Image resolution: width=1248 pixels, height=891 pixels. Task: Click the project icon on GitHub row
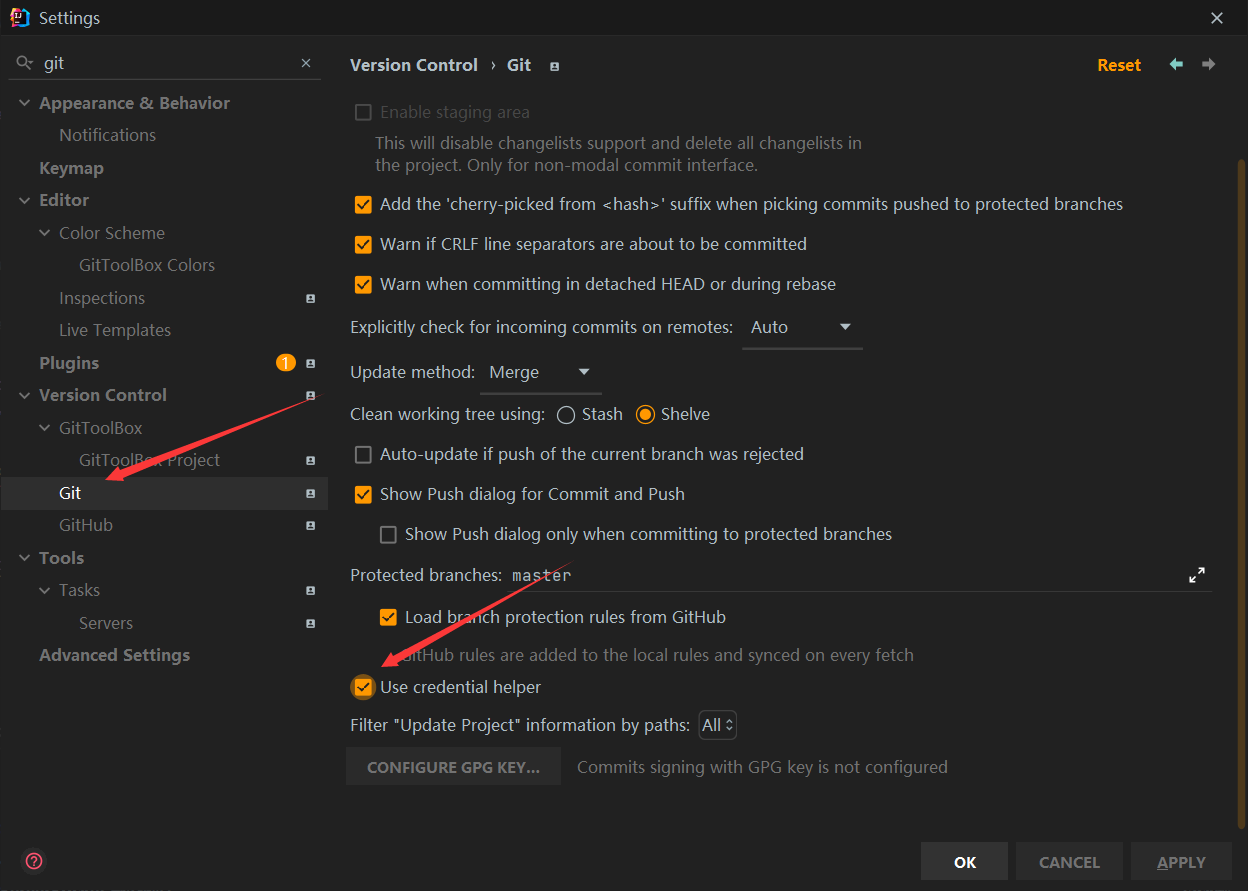(311, 525)
